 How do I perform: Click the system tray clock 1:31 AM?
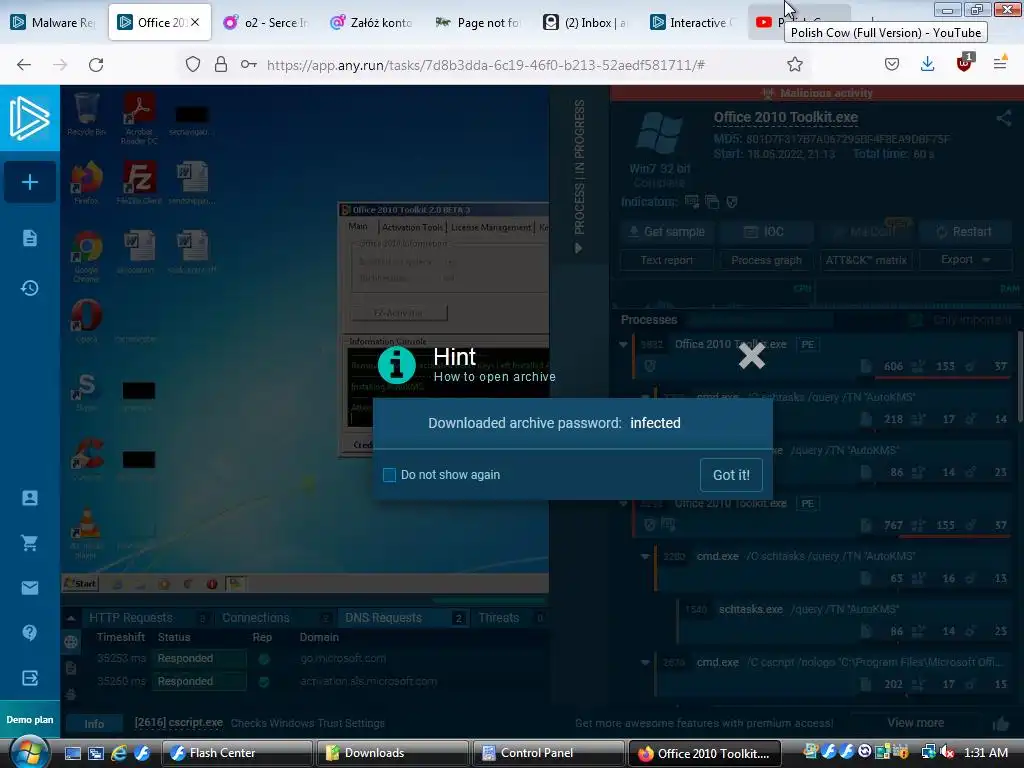(986, 753)
